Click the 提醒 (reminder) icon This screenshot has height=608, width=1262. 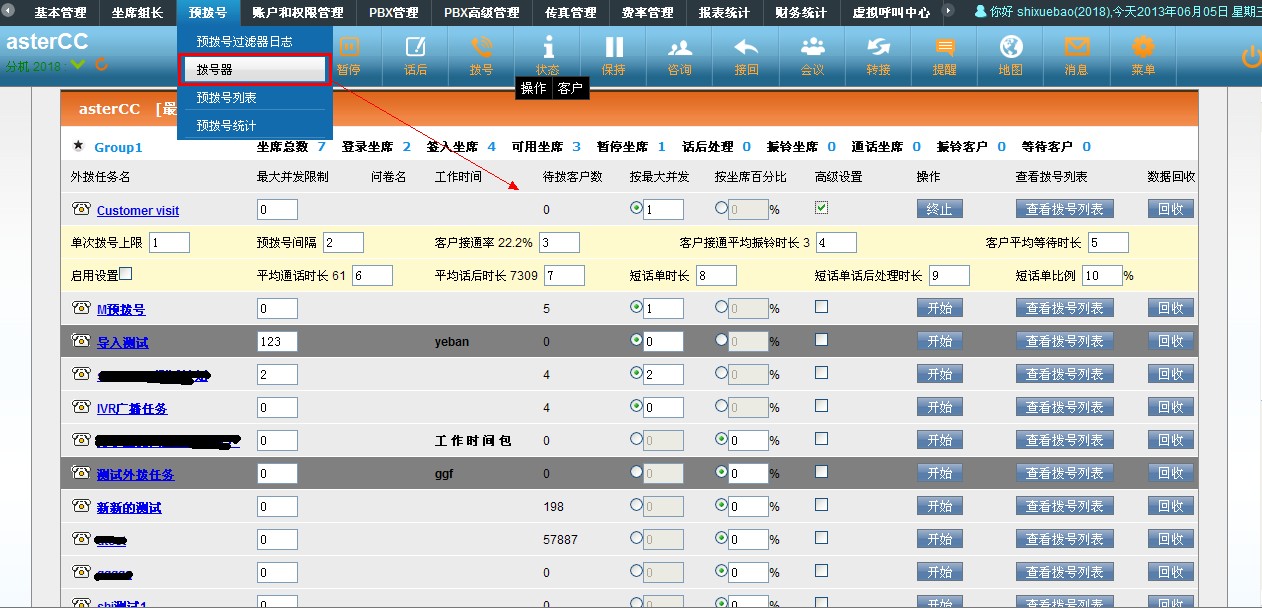pos(944,48)
